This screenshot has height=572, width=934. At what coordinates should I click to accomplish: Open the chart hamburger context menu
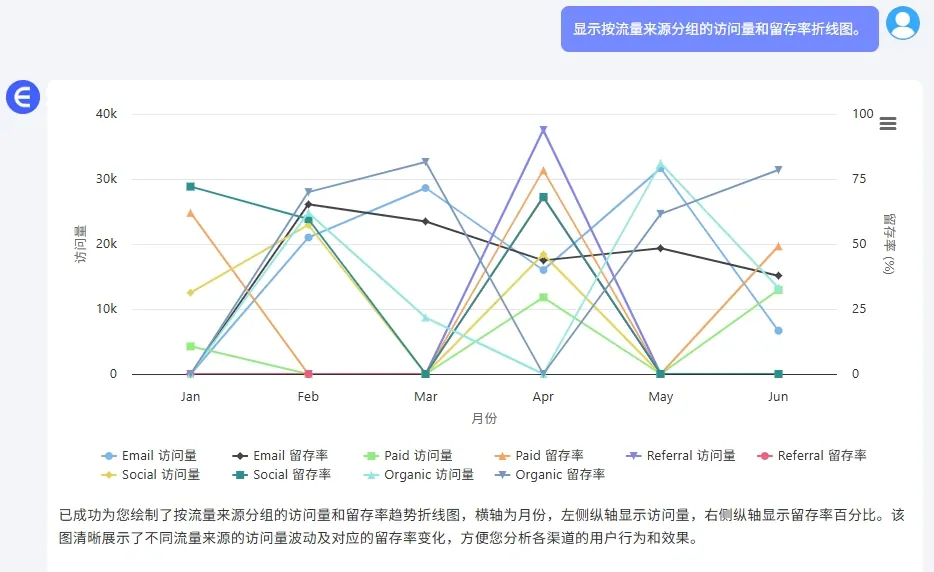coord(888,123)
